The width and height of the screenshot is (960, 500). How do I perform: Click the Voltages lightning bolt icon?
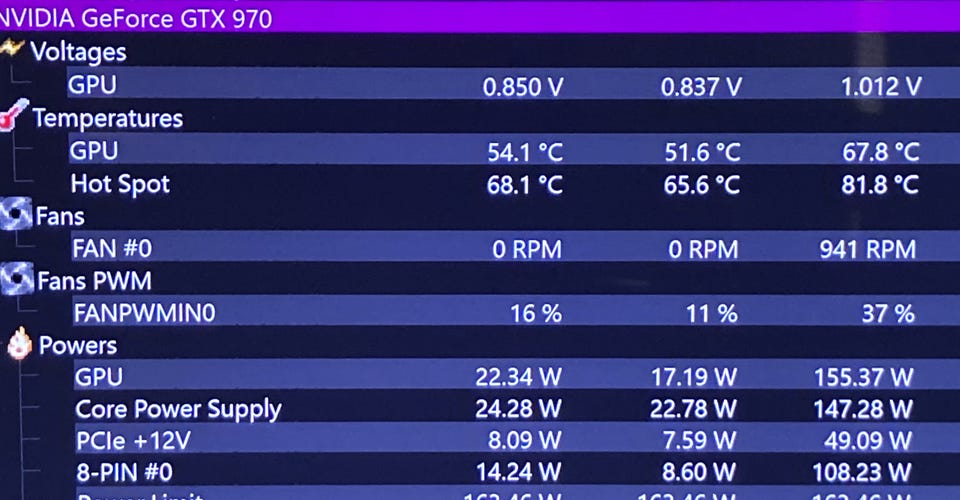pos(12,48)
